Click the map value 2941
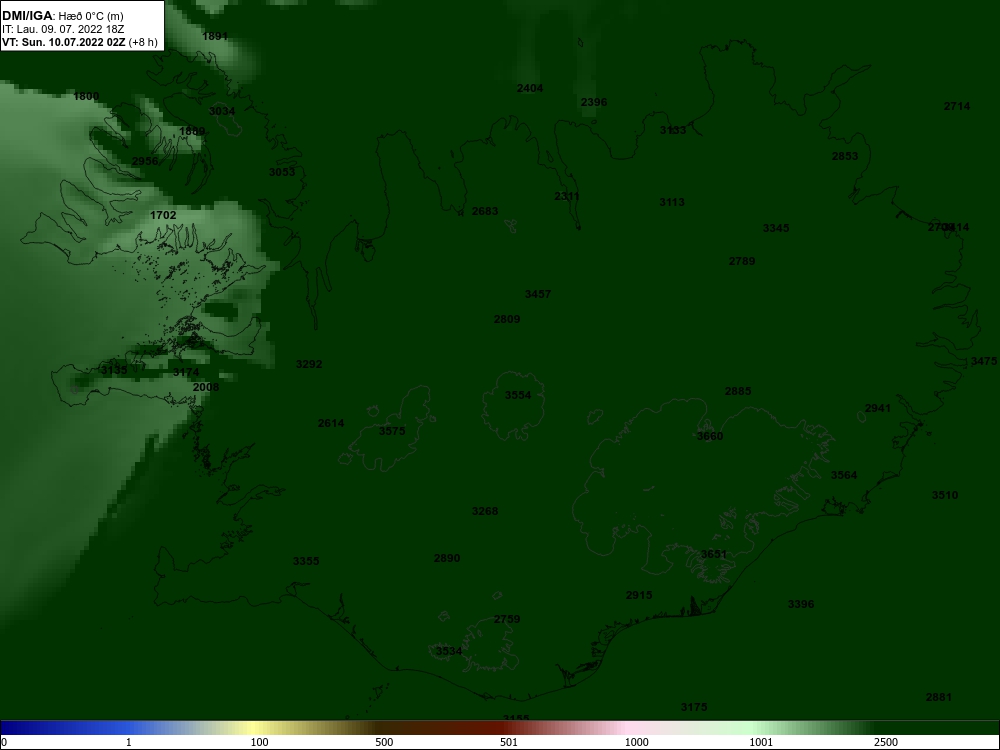The height and width of the screenshot is (750, 1000). click(x=878, y=408)
